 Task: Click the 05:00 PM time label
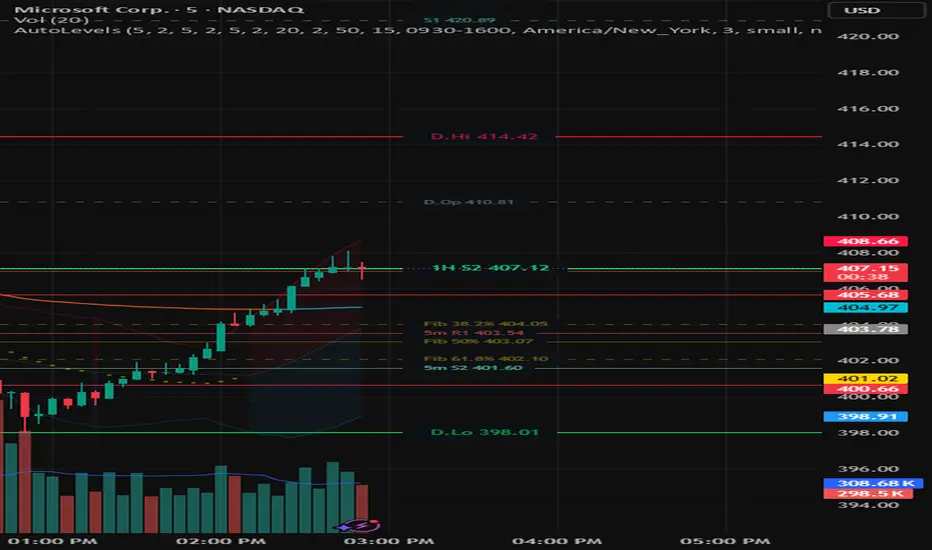point(725,542)
